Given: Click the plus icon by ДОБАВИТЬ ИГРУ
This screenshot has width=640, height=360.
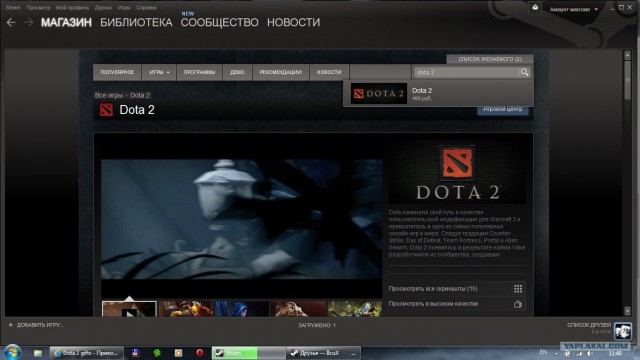Looking at the screenshot, I should tap(11, 325).
